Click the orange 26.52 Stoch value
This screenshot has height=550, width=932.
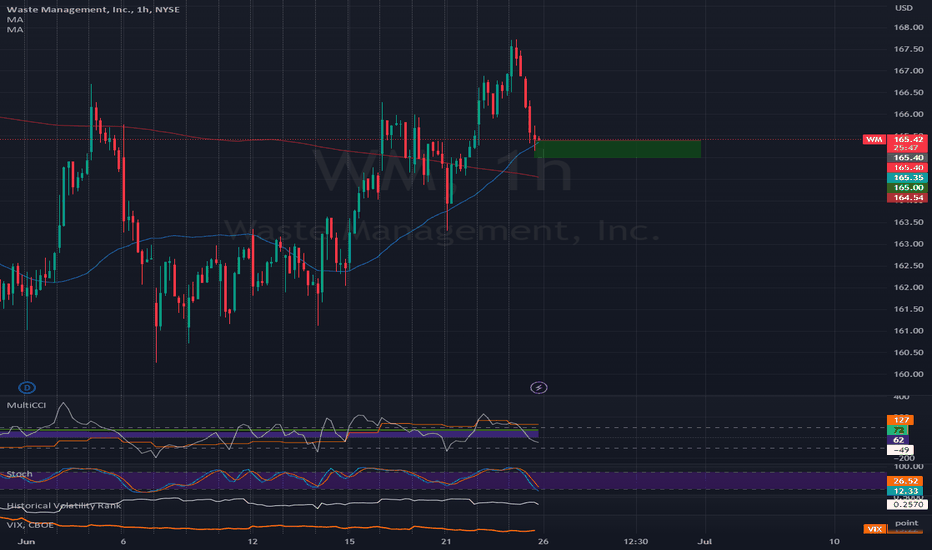click(905, 481)
